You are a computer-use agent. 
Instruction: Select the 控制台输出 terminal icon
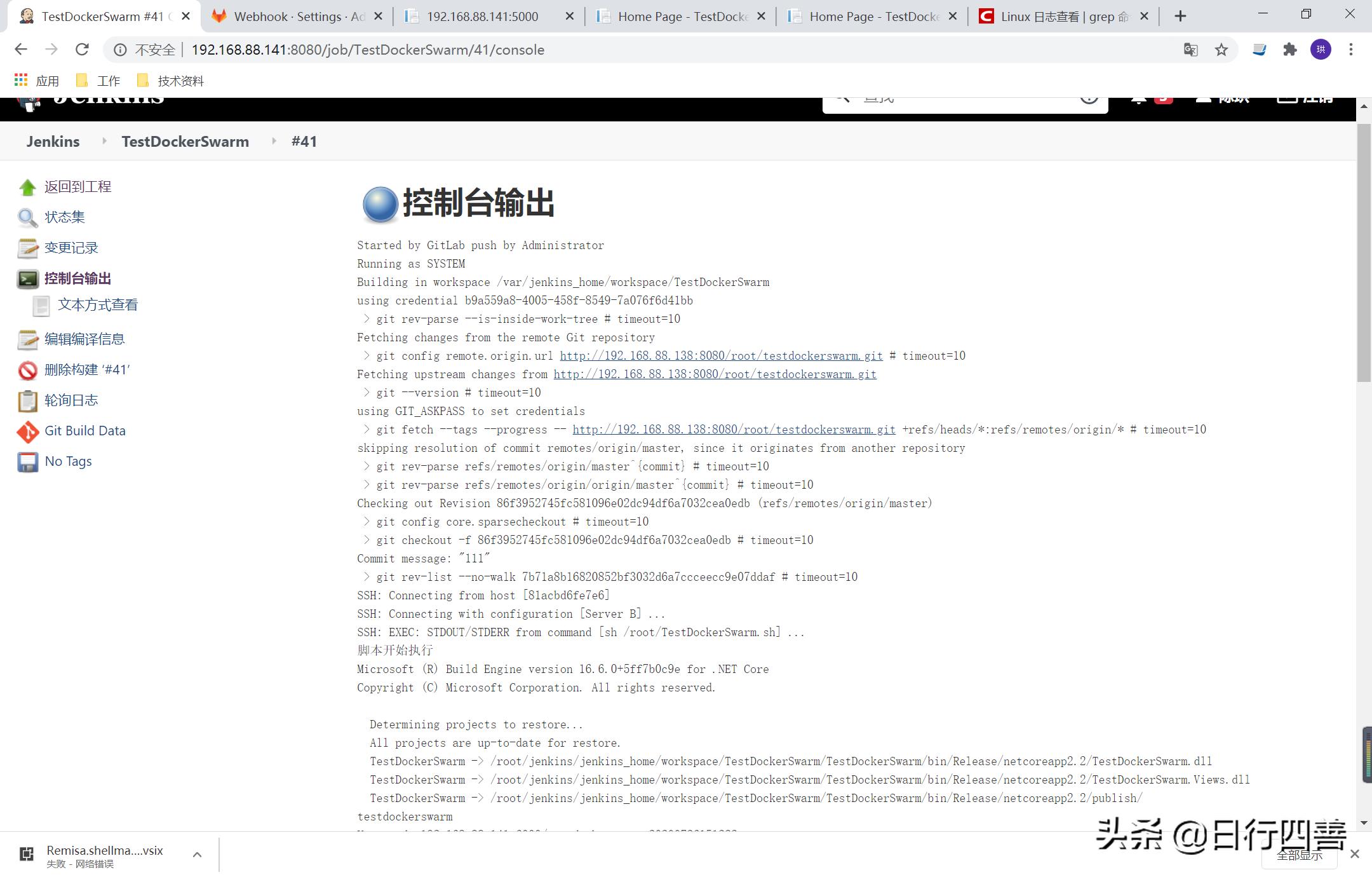click(x=27, y=278)
